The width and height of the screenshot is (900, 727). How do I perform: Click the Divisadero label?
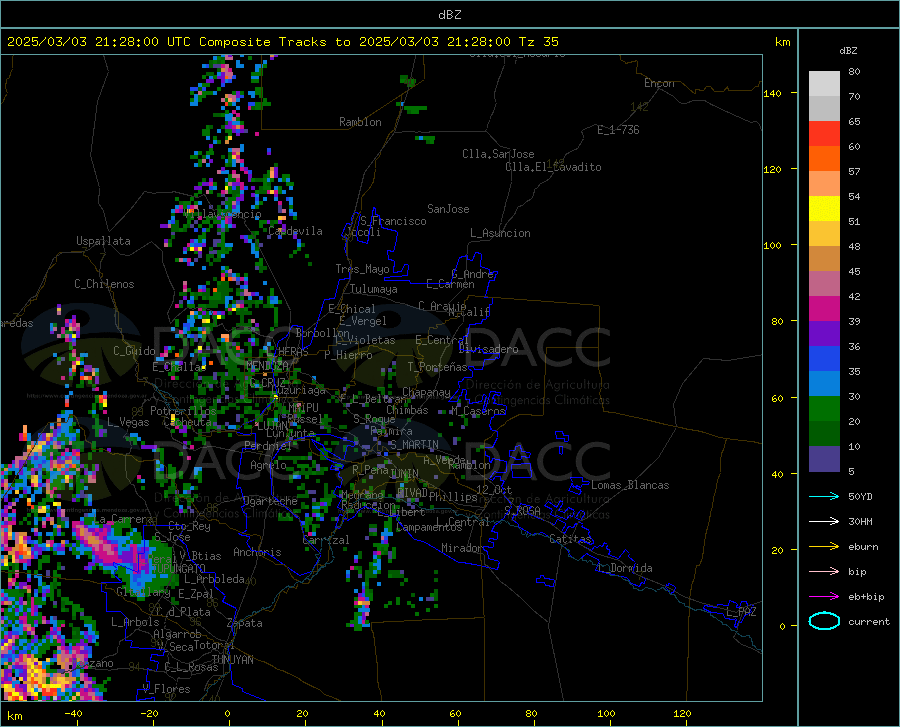pos(488,349)
